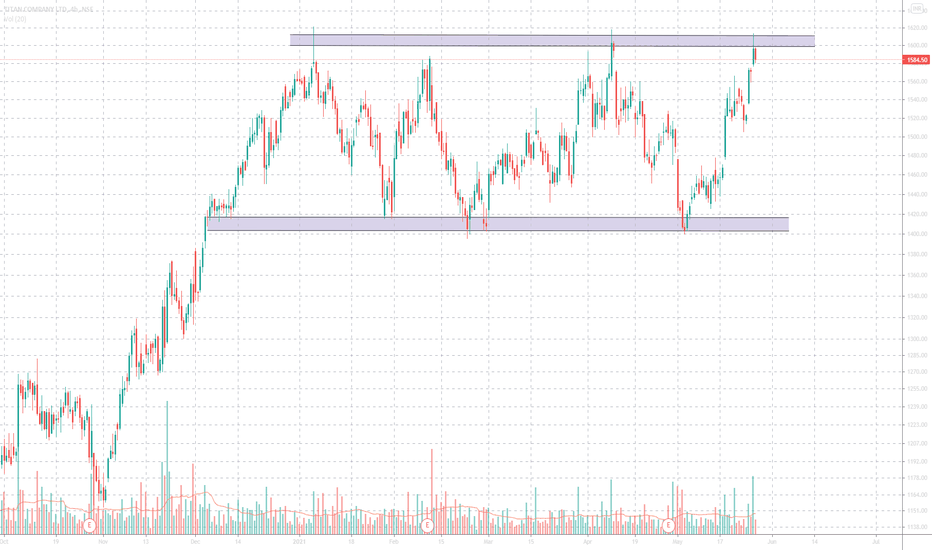Click the earnings marker near November
Image resolution: width=932 pixels, height=550 pixels.
click(89, 525)
